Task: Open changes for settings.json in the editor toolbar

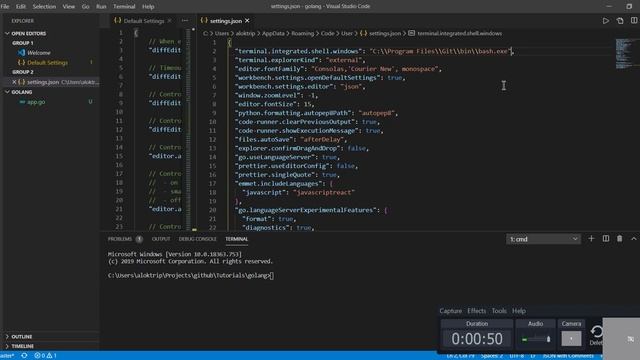Action: point(620,21)
